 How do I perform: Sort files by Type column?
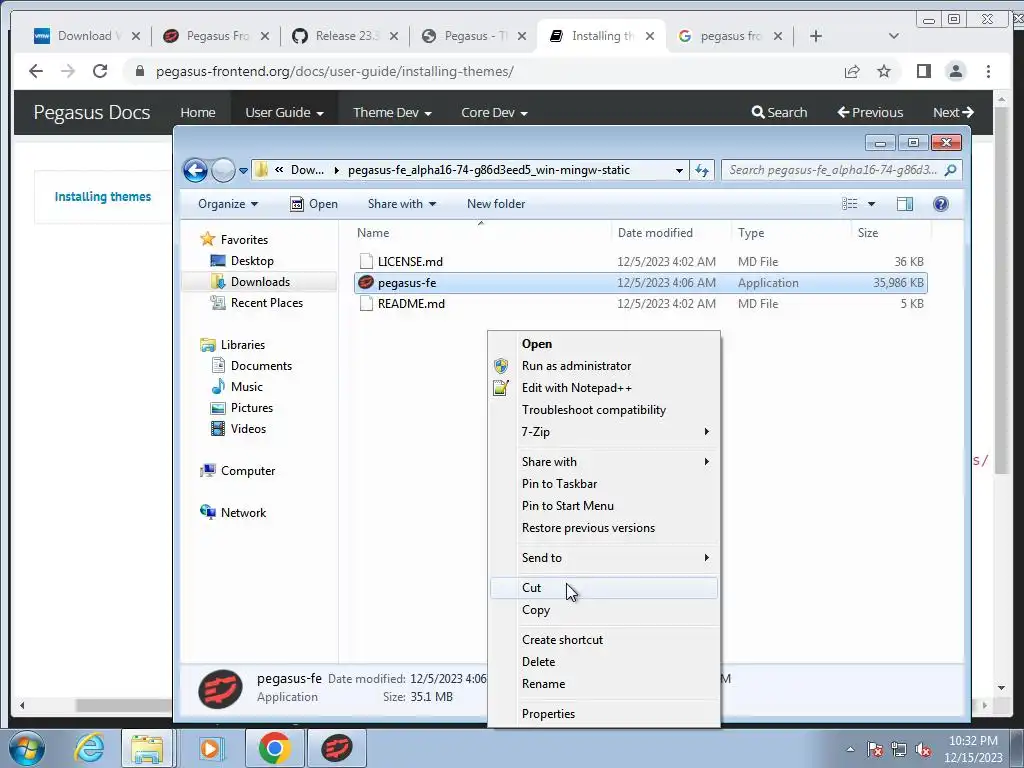[751, 232]
